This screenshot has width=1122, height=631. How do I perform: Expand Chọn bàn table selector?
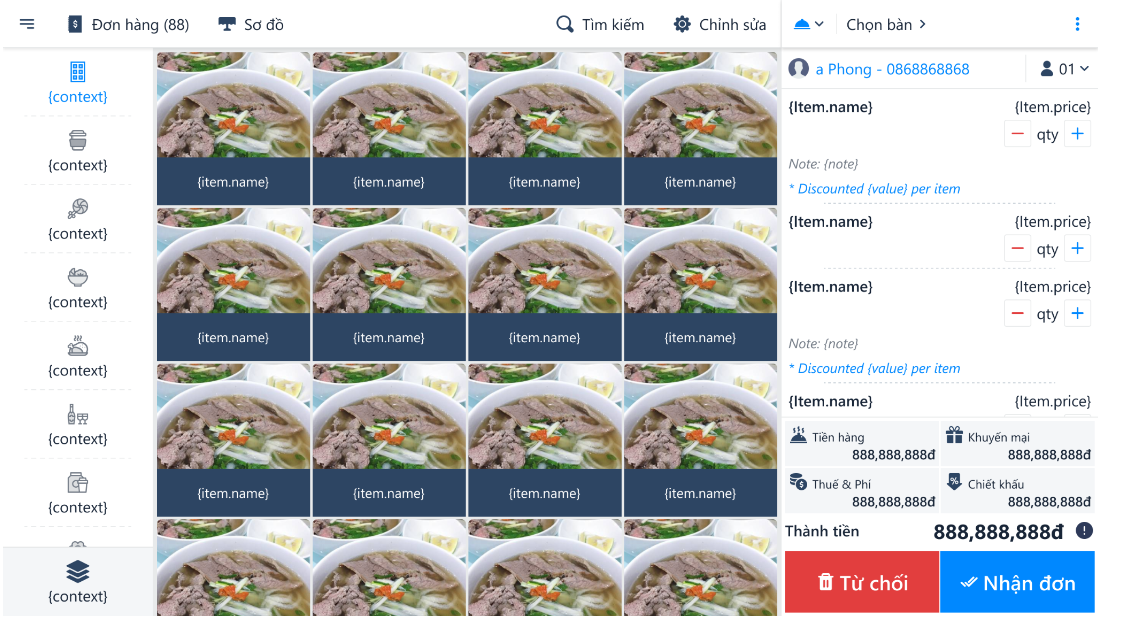coord(886,24)
